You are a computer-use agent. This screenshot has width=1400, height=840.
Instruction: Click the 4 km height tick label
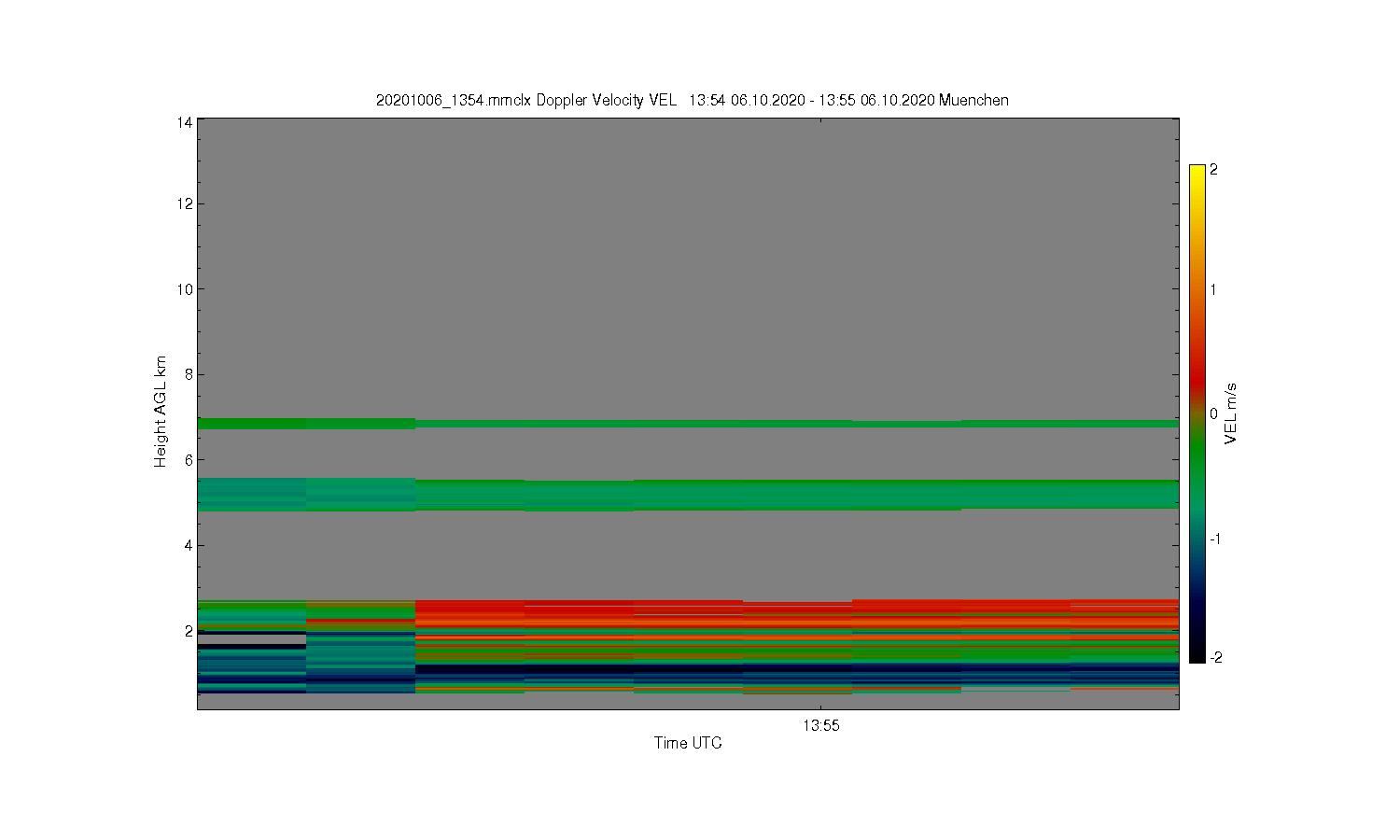tap(189, 546)
